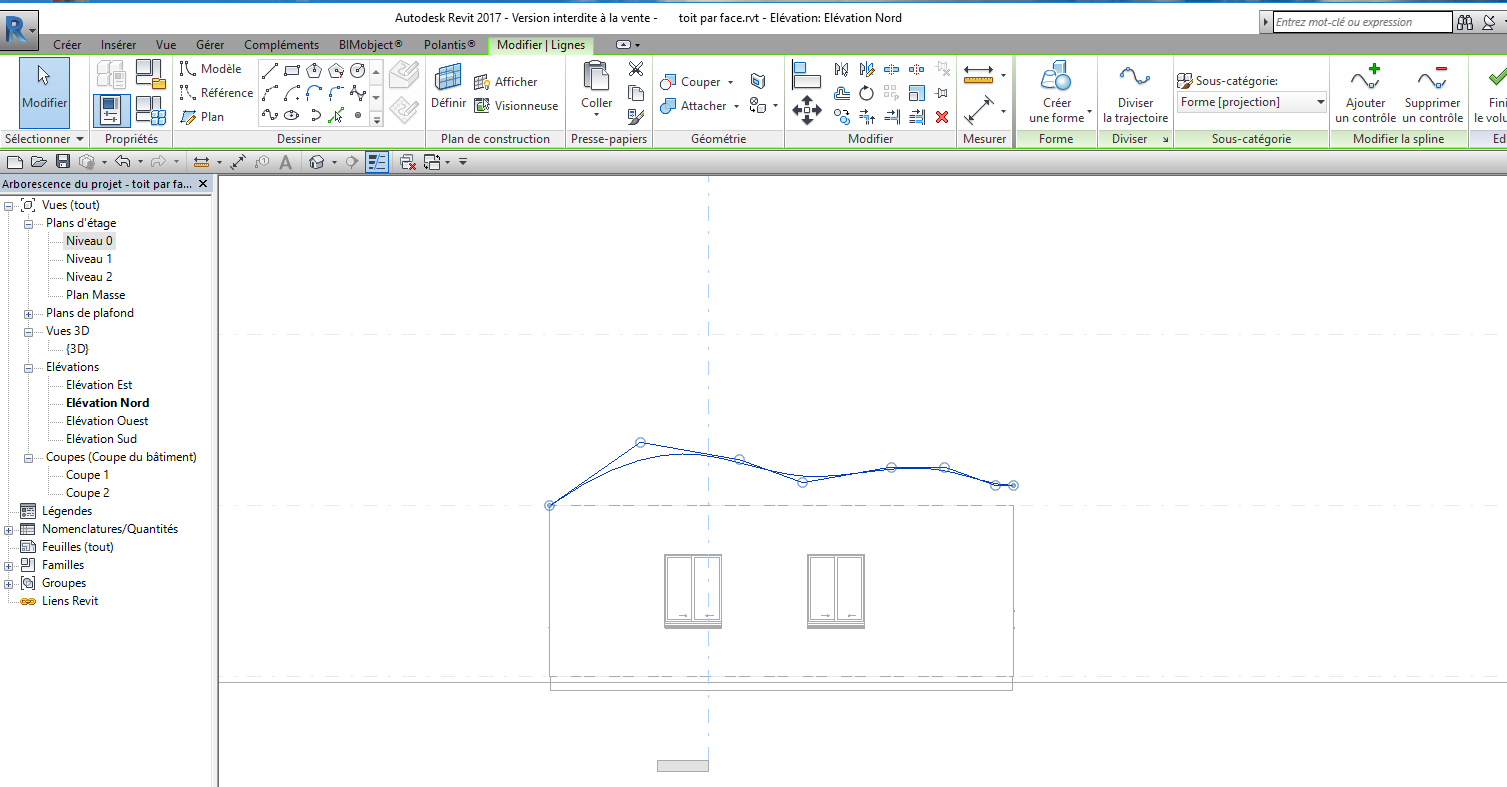Select the rectangle draw tool
The height and width of the screenshot is (787, 1507).
292,70
